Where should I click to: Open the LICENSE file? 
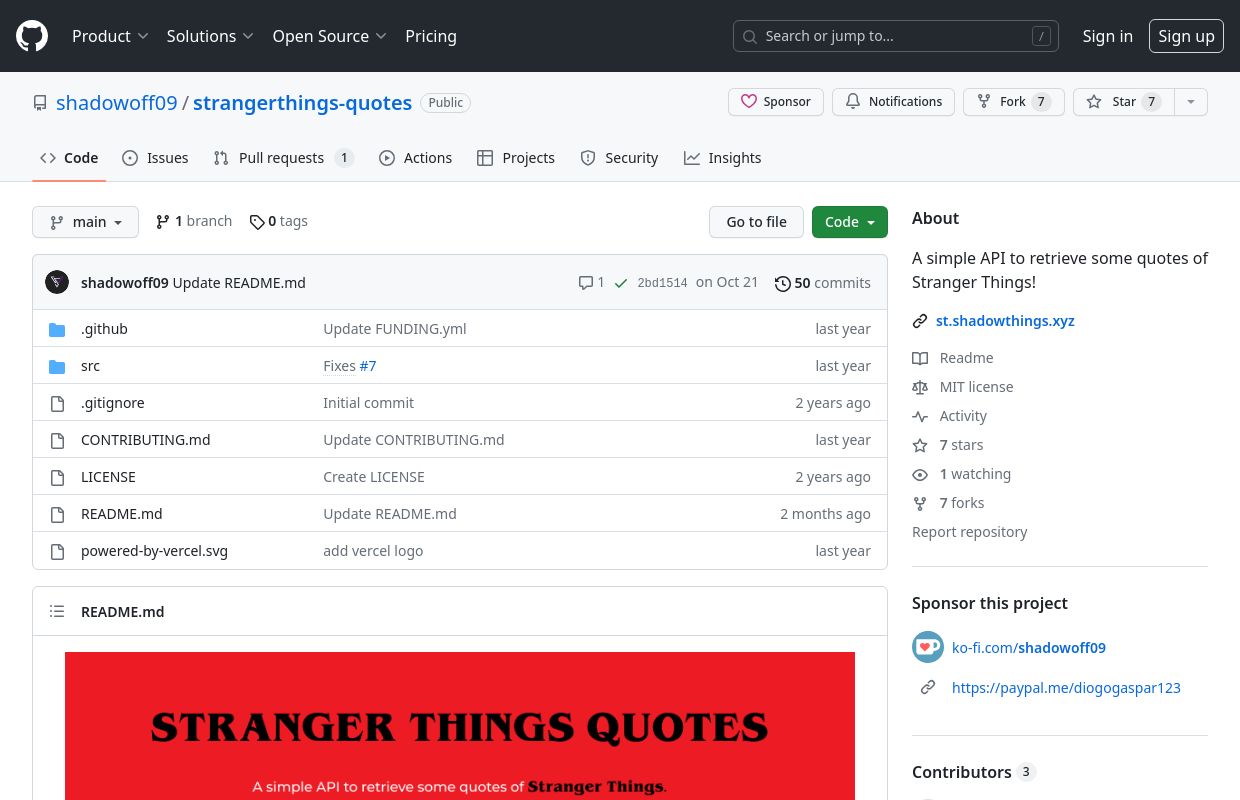pos(108,477)
